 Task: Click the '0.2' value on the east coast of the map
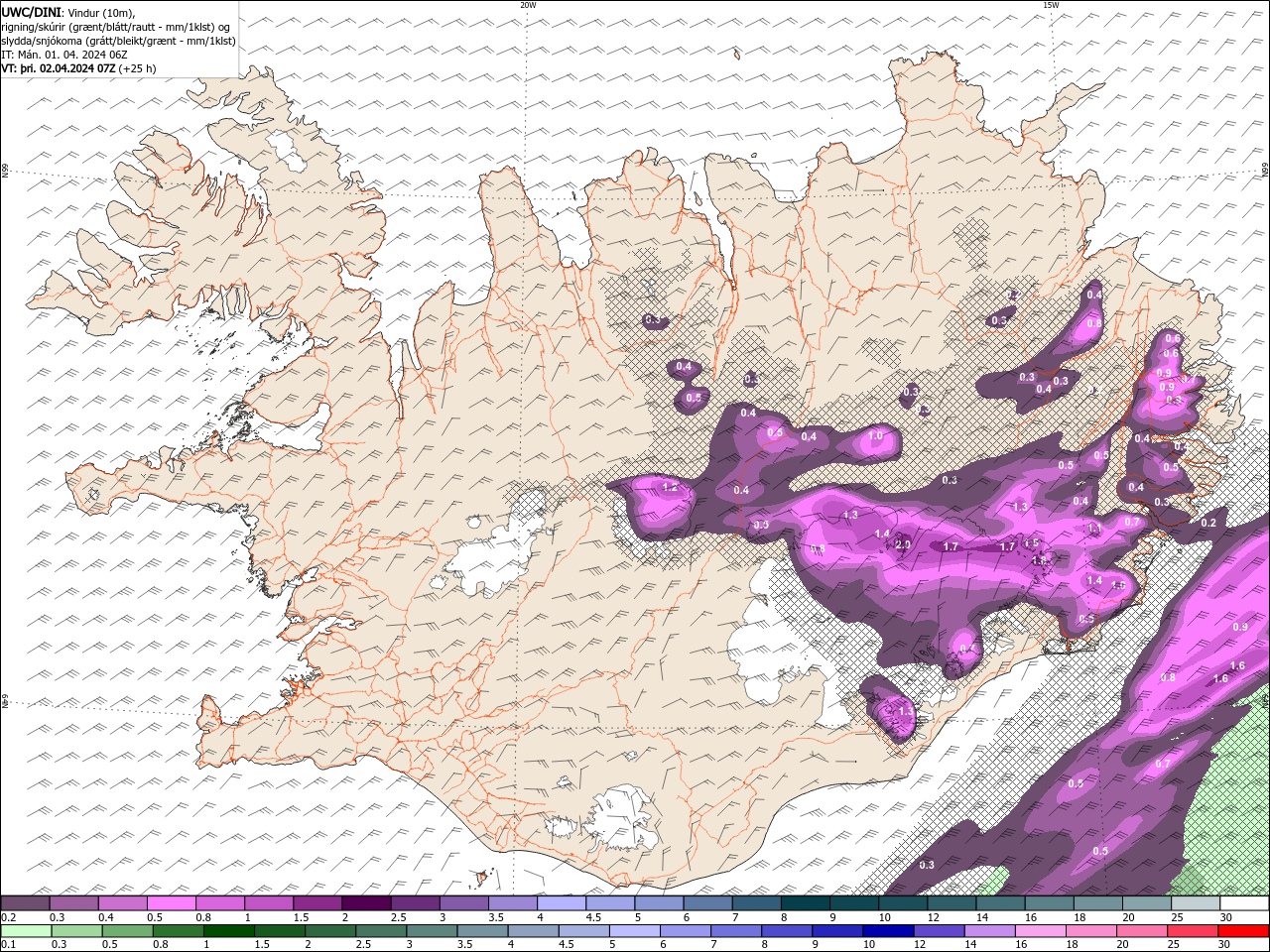[x=1208, y=523]
